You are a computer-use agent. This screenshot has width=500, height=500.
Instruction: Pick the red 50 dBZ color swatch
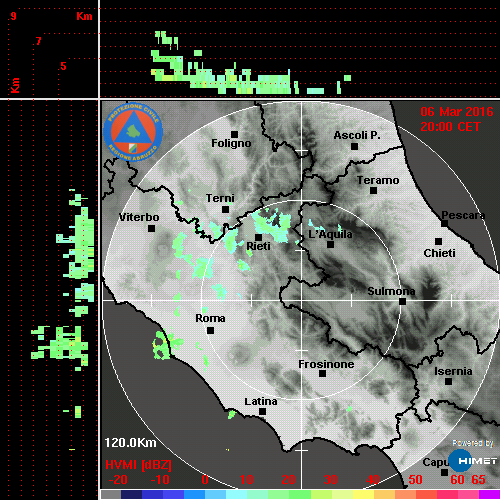(426, 494)
